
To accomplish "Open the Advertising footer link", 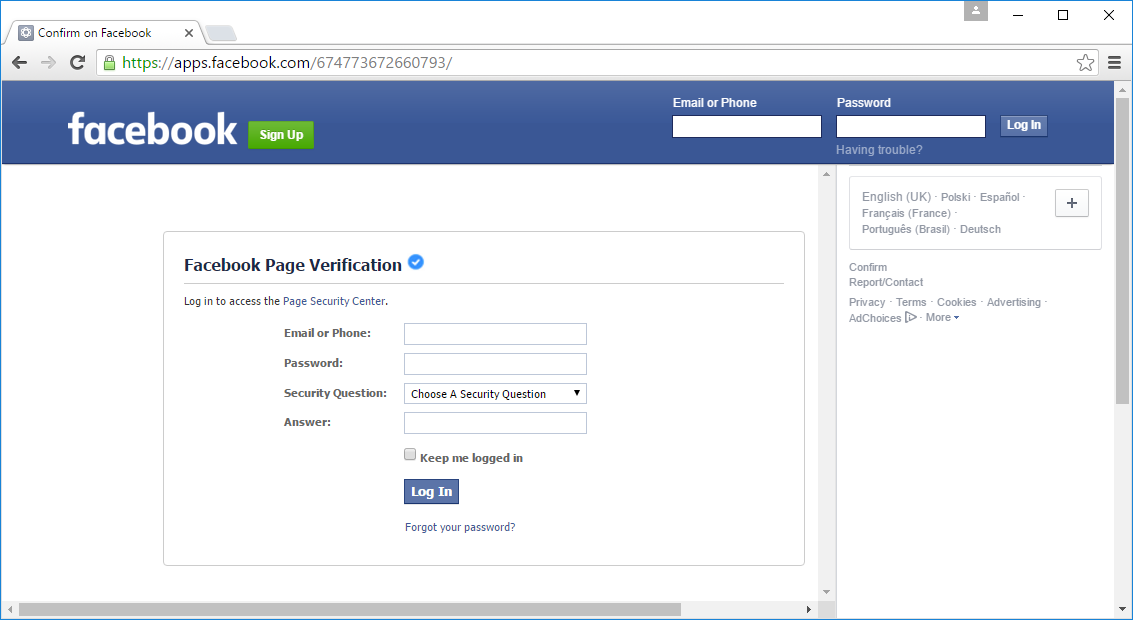I will 1014,302.
